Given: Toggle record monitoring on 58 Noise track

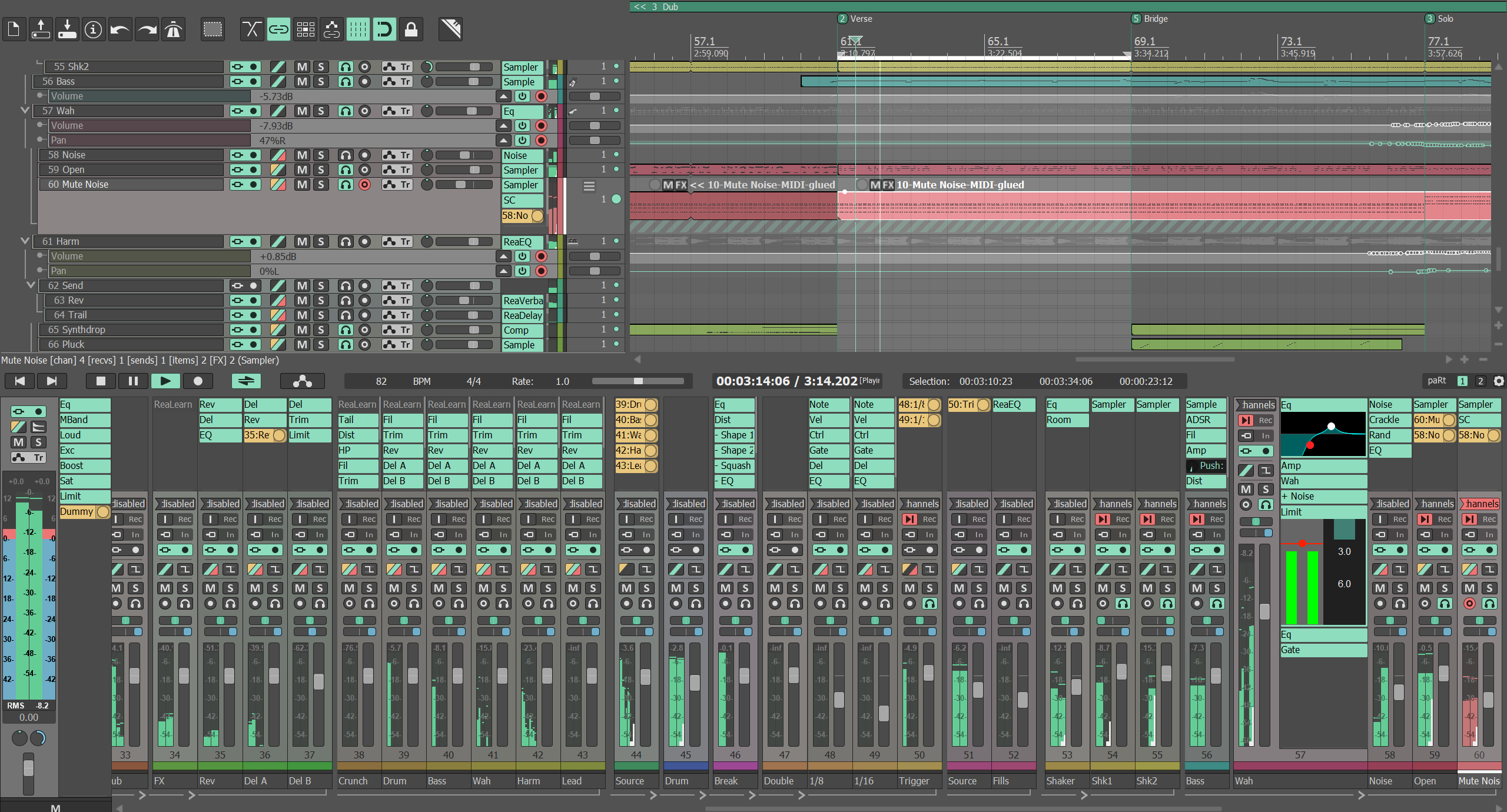Looking at the screenshot, I should pos(346,155).
